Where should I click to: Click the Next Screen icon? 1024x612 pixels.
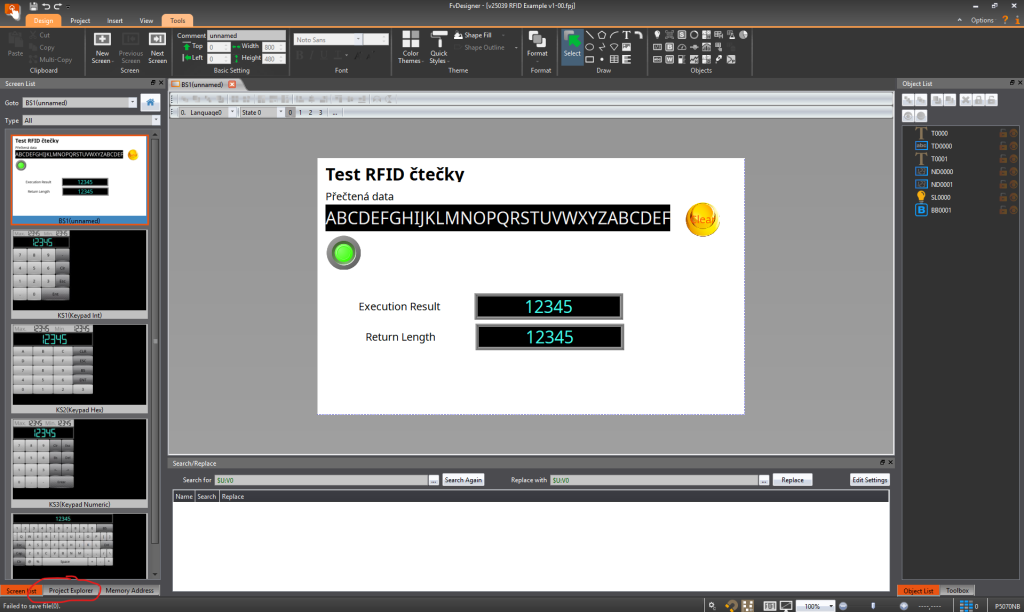click(158, 46)
